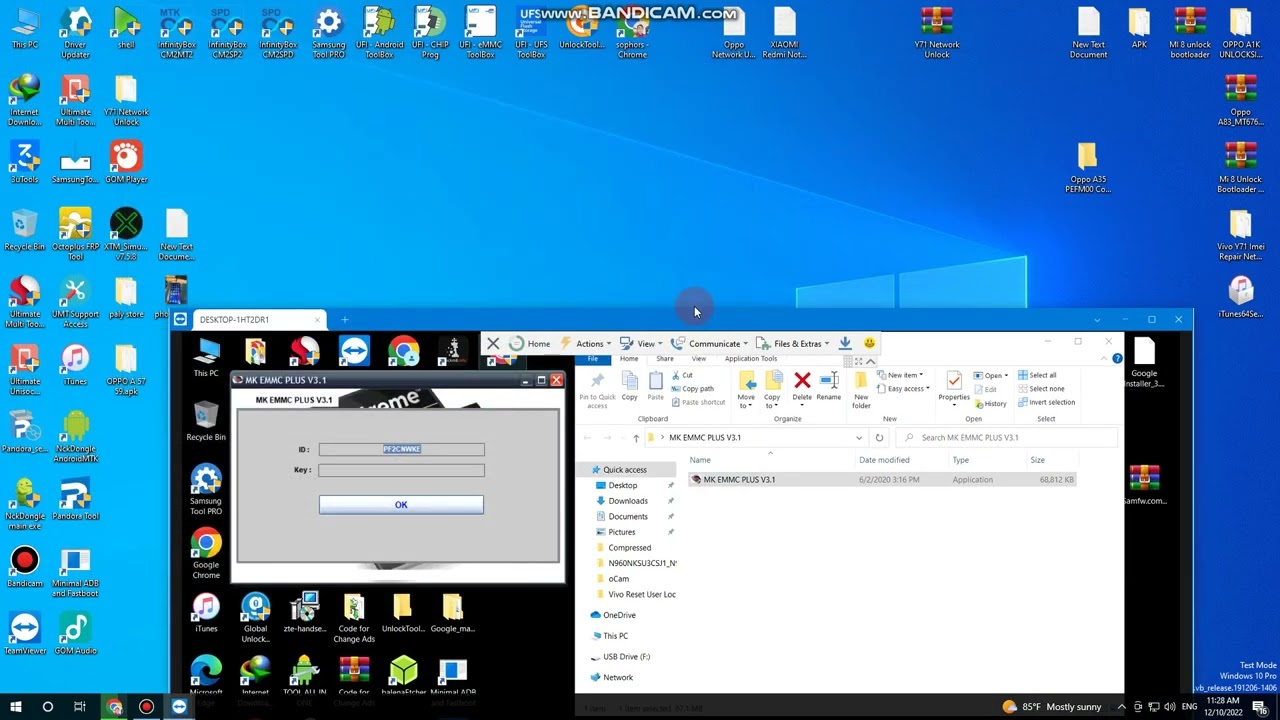The height and width of the screenshot is (720, 1280).
Task: Open the Pandora Tool desktop shortcut
Action: [75, 499]
